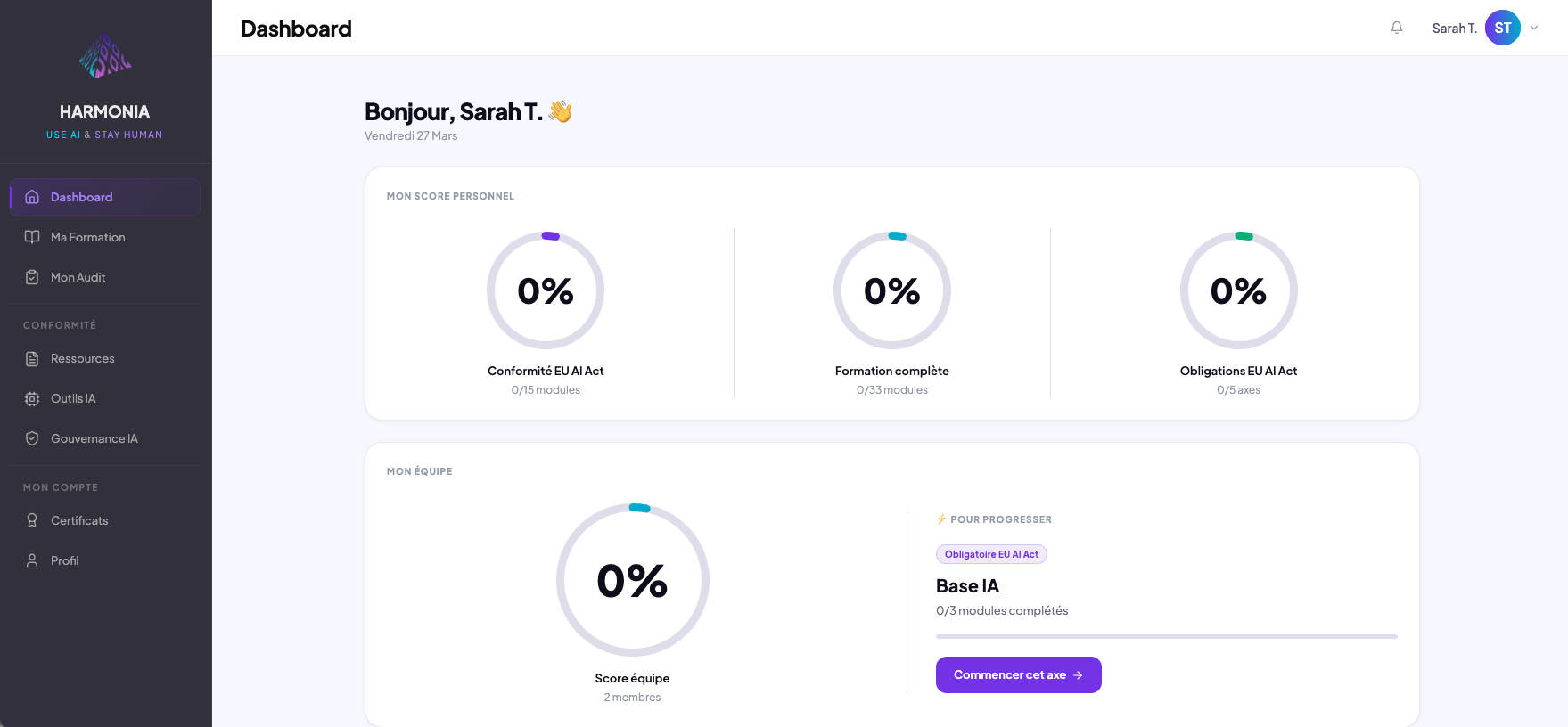Viewport: 1568px width, 727px height.
Task: Expand the user menu chevron
Action: [x=1534, y=28]
